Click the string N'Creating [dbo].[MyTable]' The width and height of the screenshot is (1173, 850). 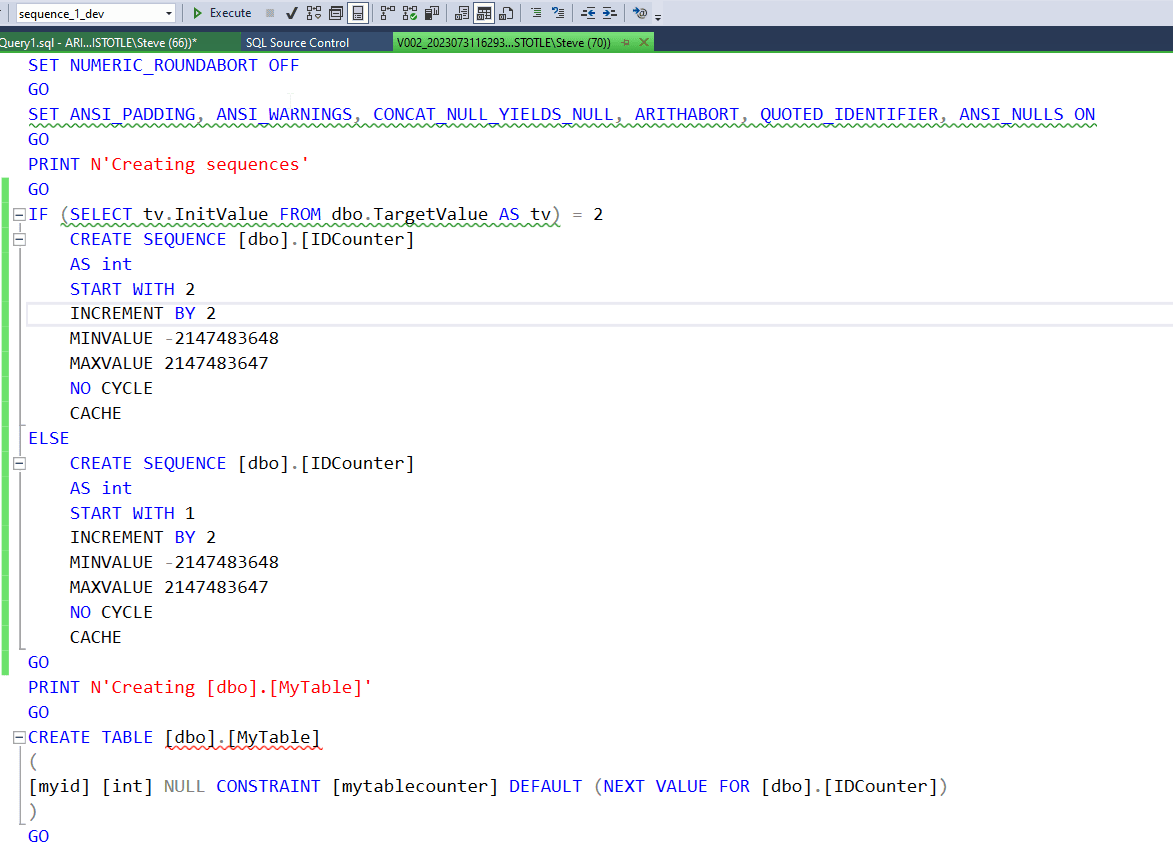click(230, 688)
